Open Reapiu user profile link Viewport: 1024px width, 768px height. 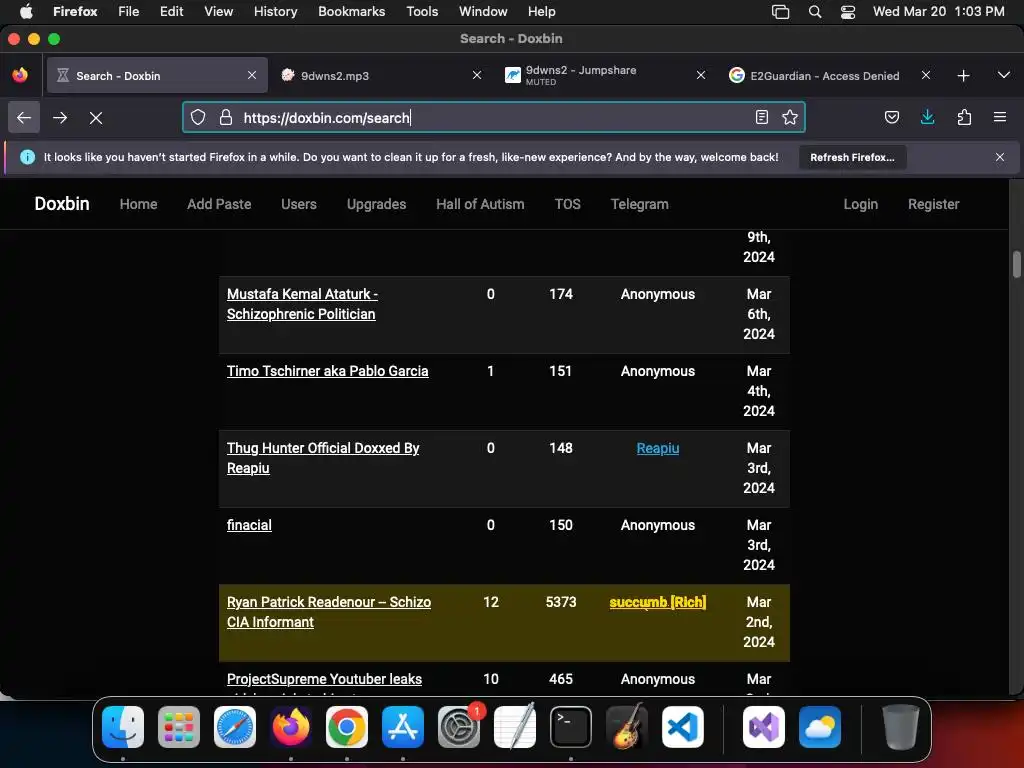(x=658, y=448)
